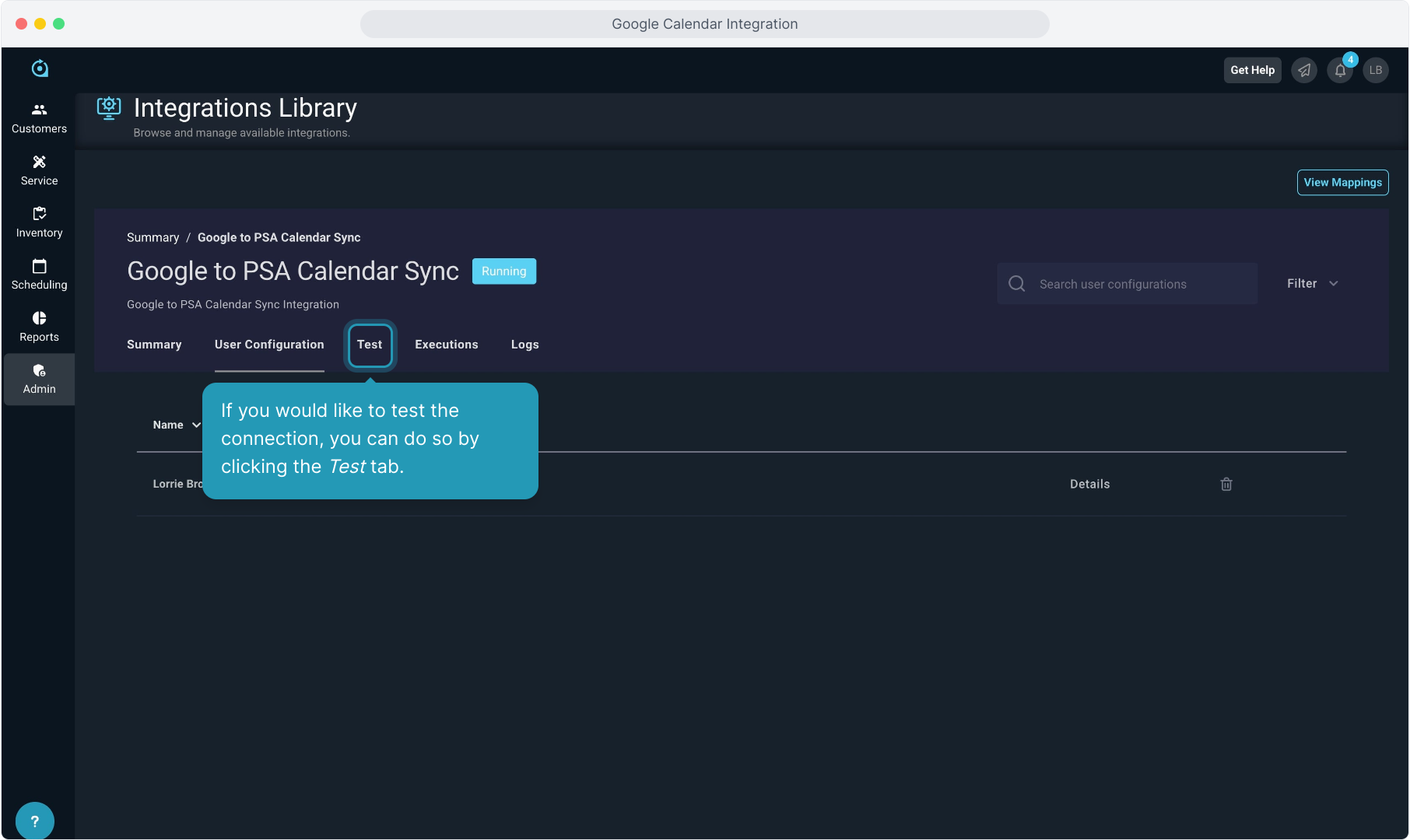
Task: Open the Logs tab
Action: click(x=524, y=345)
